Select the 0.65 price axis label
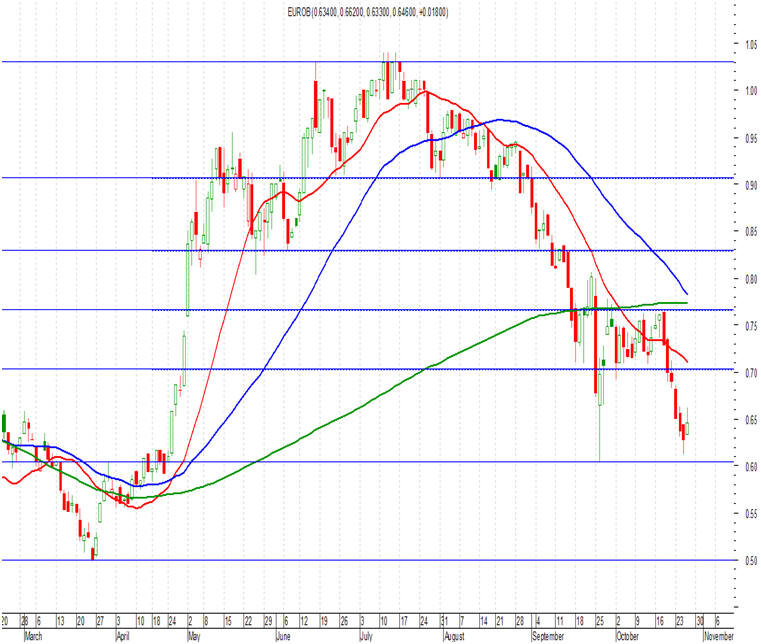The height and width of the screenshot is (644, 761). tap(751, 420)
